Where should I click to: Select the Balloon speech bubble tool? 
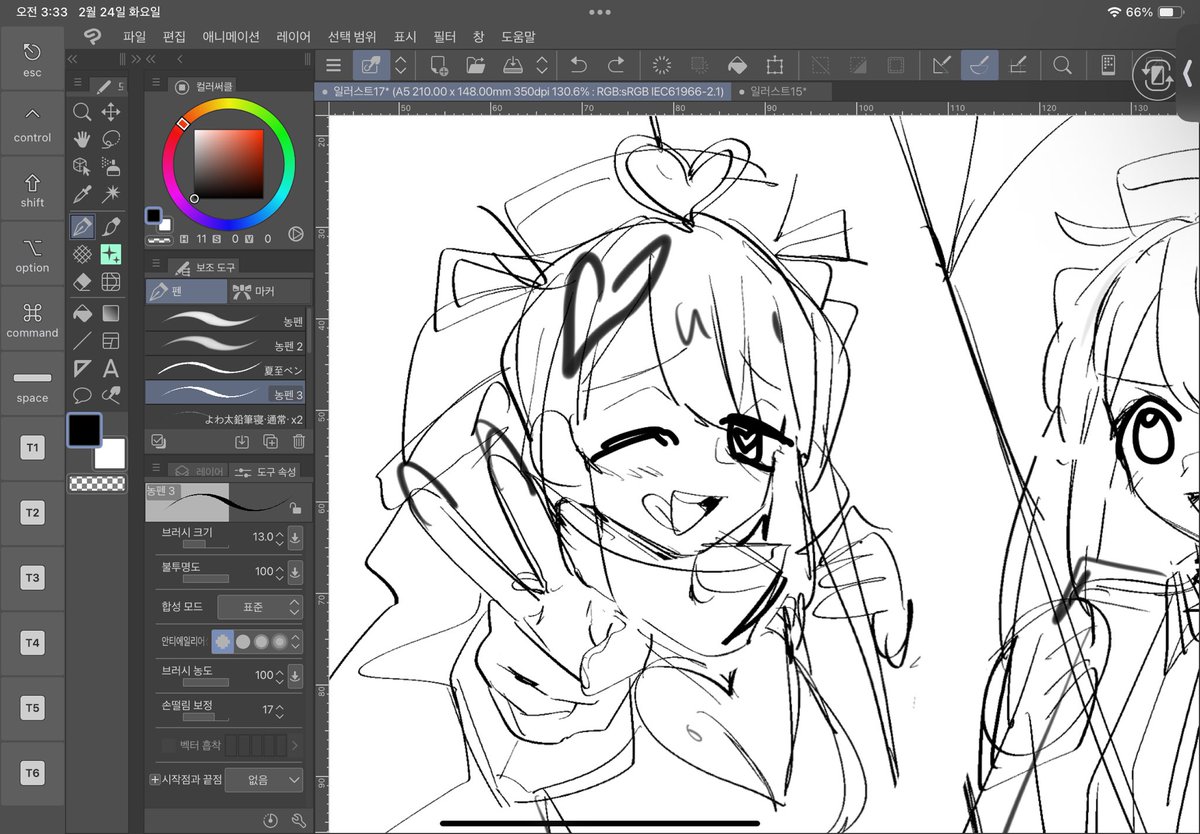[x=83, y=395]
